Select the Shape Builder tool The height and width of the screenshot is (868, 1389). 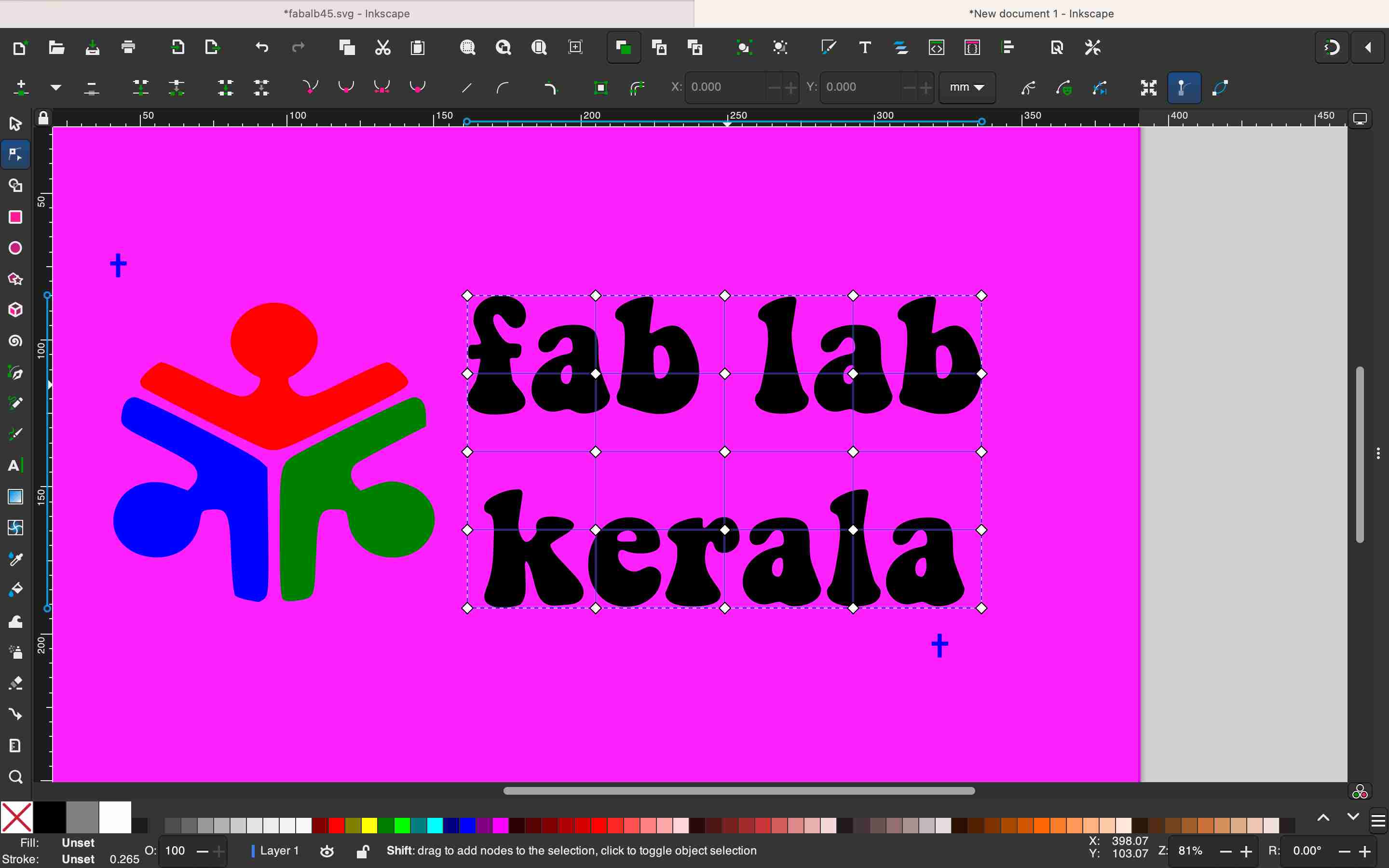point(15,186)
